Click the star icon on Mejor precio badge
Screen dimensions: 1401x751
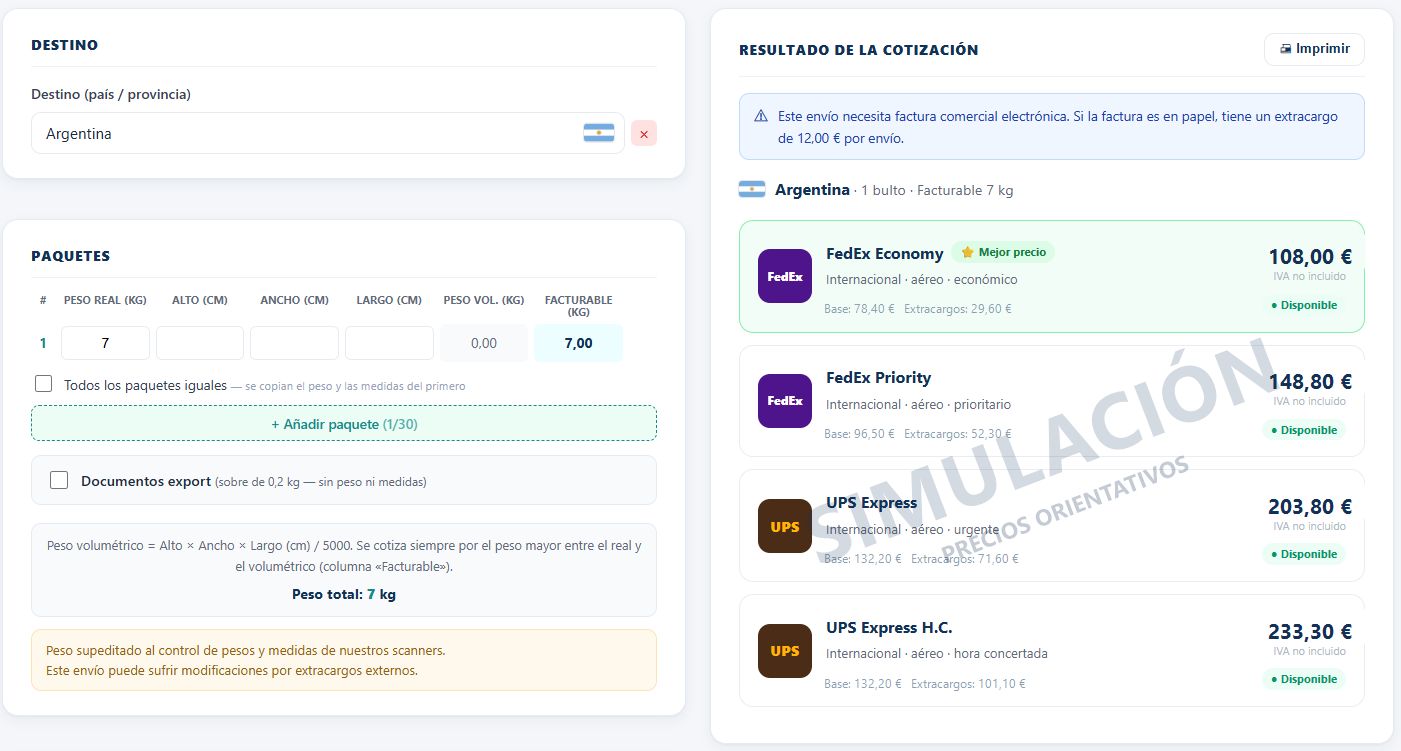tap(967, 253)
